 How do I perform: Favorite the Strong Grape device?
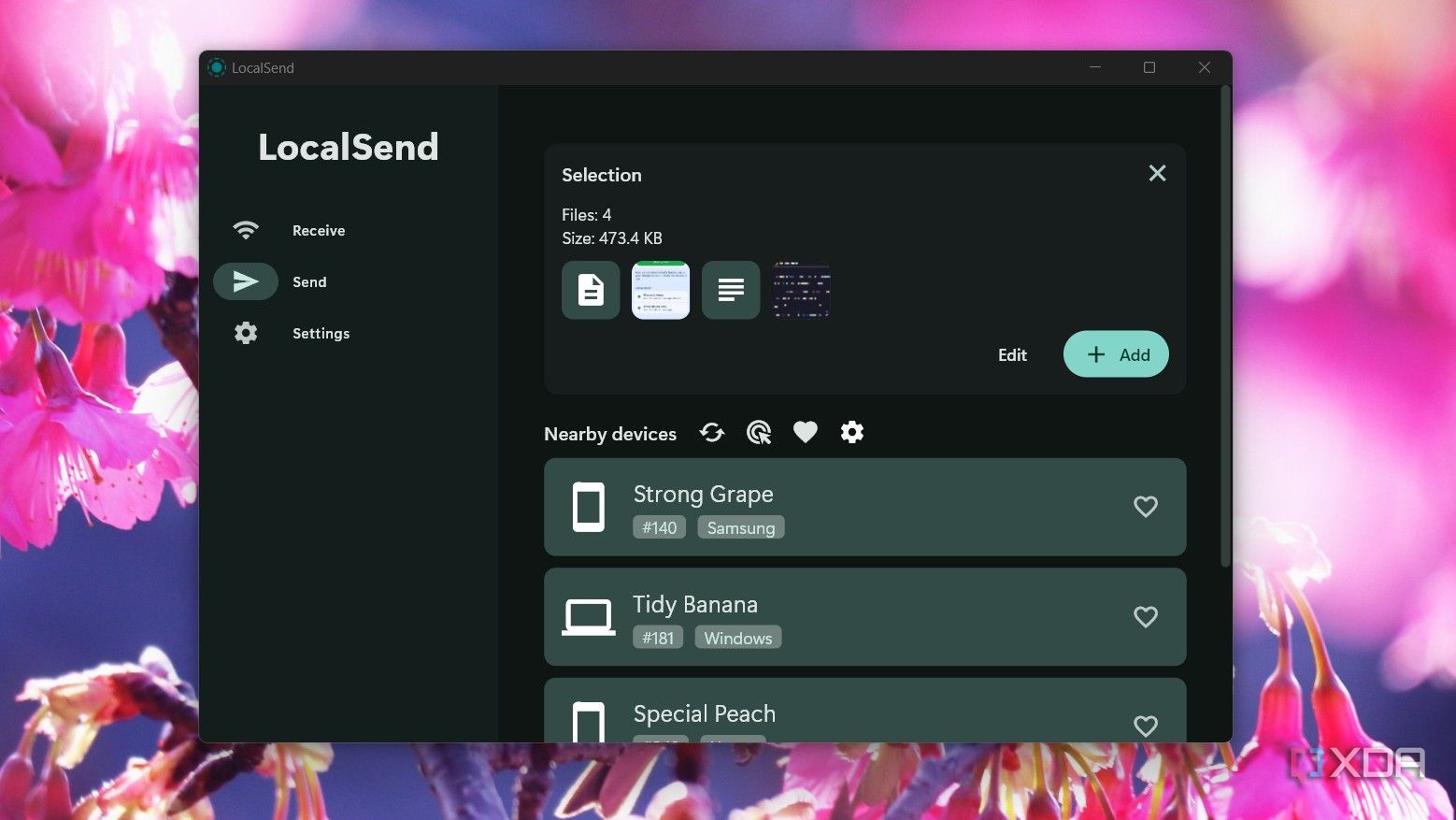tap(1146, 507)
